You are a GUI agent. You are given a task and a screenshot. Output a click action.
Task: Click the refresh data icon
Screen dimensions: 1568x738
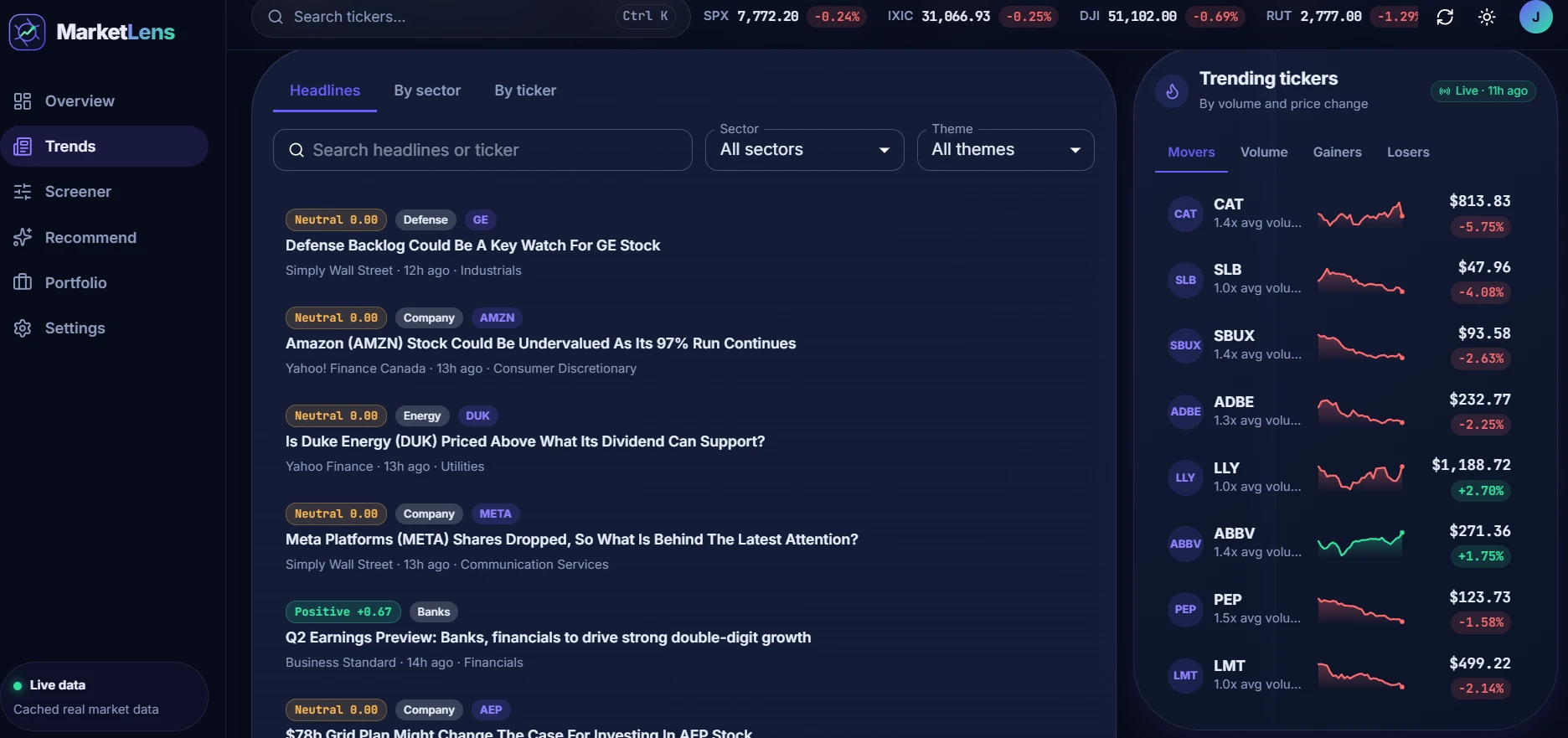(1445, 17)
